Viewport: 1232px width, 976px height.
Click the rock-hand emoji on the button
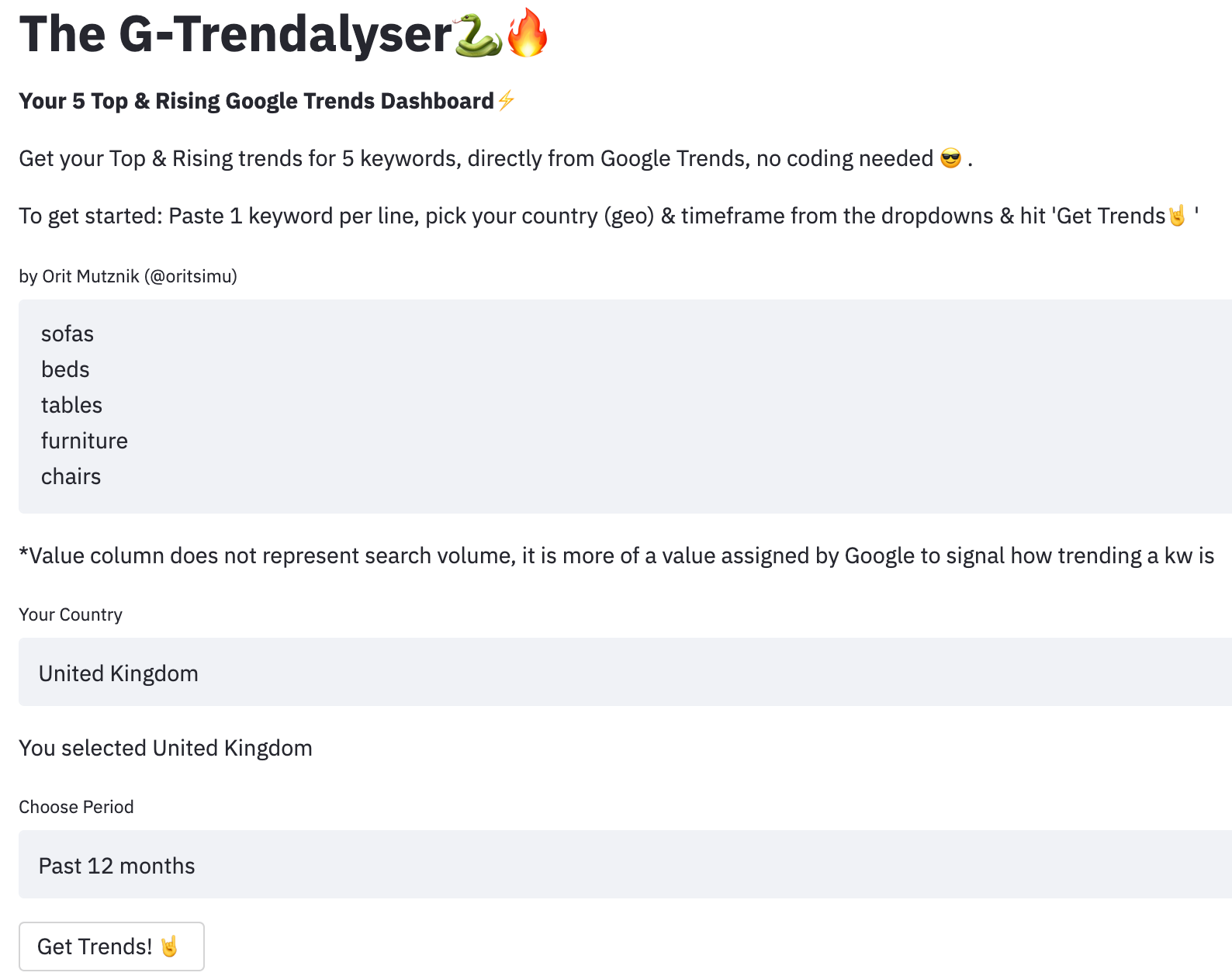(x=169, y=947)
